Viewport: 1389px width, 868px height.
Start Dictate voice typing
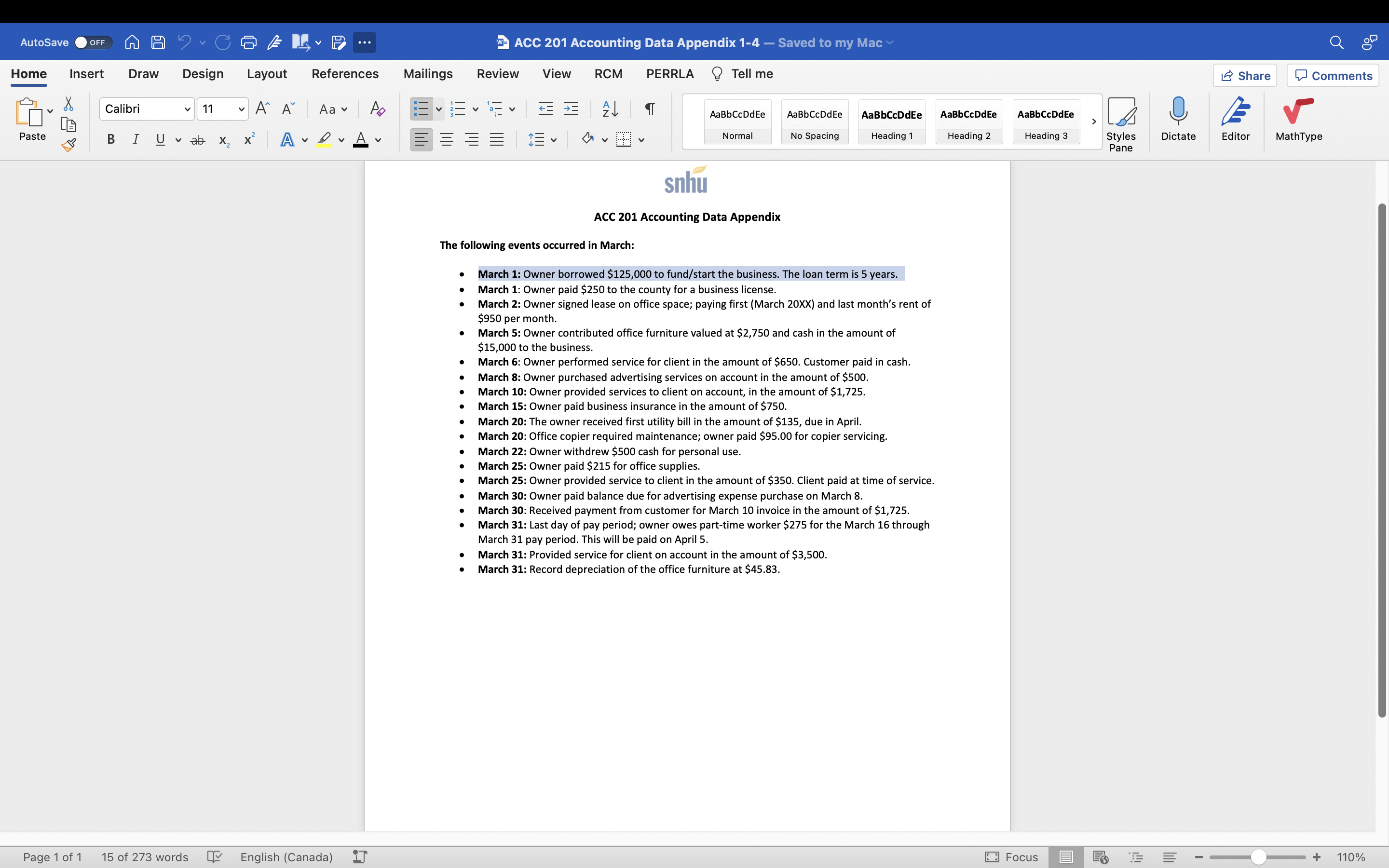(x=1178, y=121)
